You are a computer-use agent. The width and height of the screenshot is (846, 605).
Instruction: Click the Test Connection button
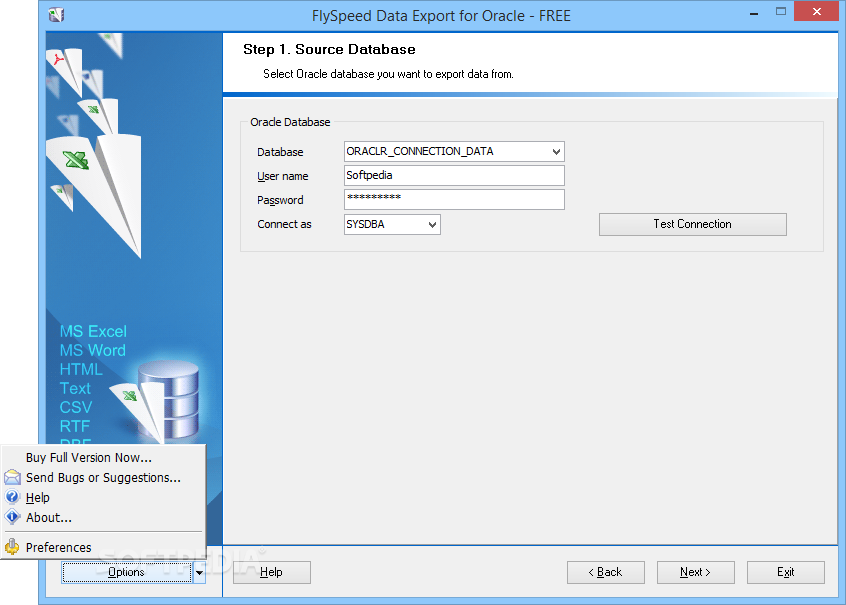coord(692,224)
